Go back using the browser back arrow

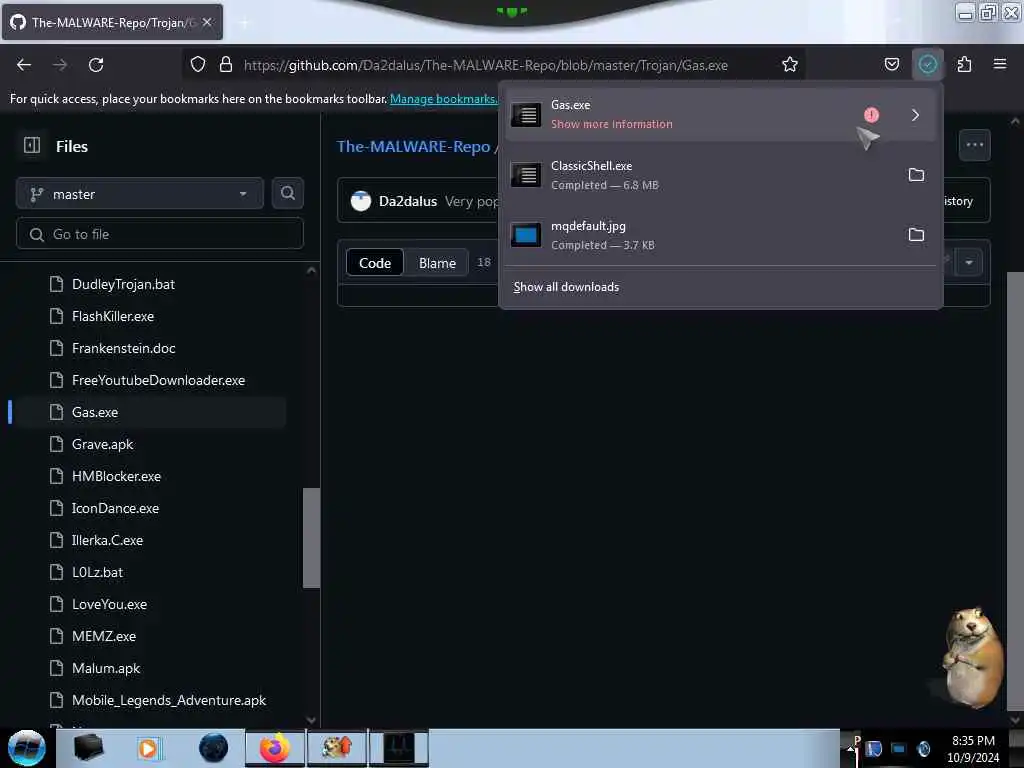pos(24,65)
